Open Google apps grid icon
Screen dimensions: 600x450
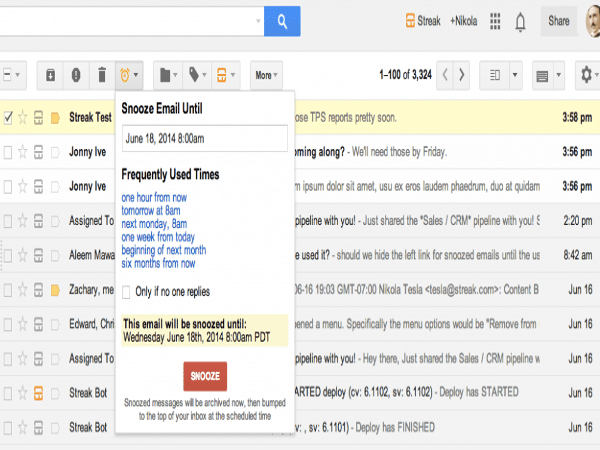495,21
